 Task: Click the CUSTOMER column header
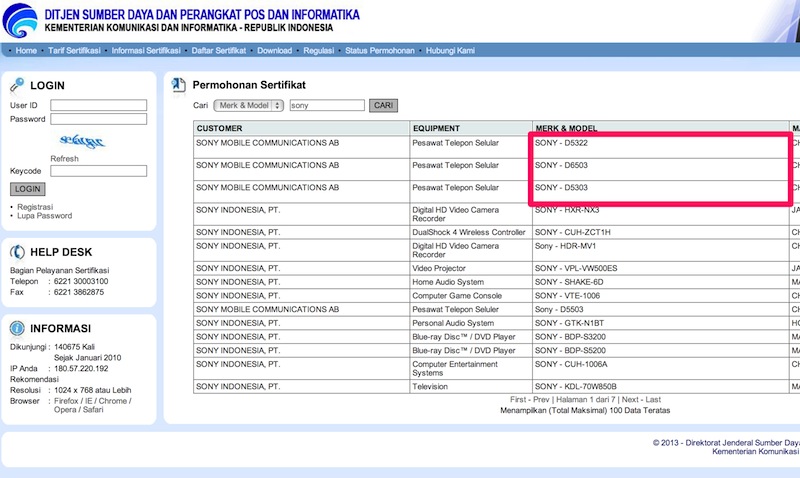[x=301, y=128]
